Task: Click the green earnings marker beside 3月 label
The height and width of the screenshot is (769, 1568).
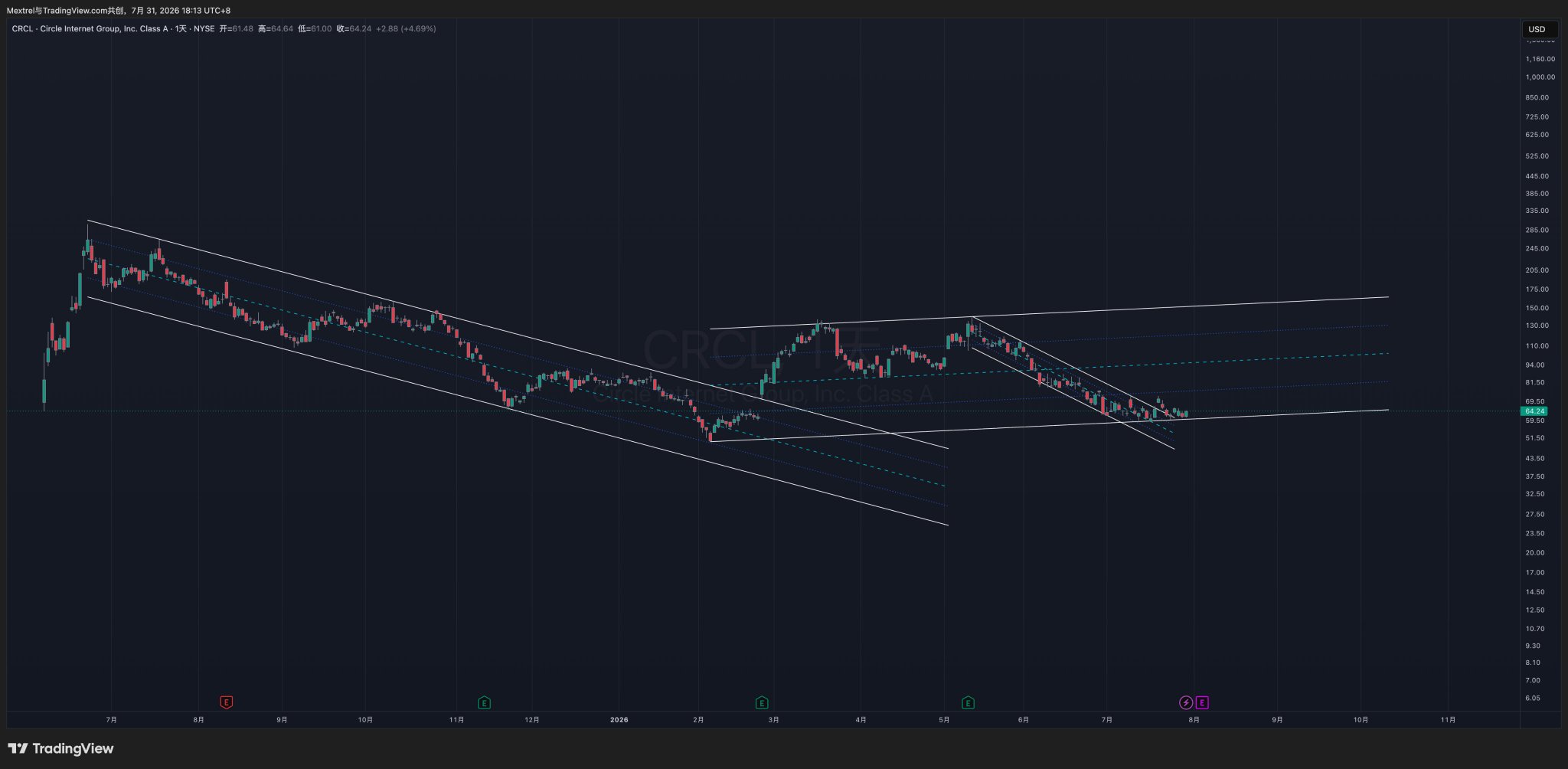Action: pyautogui.click(x=762, y=702)
